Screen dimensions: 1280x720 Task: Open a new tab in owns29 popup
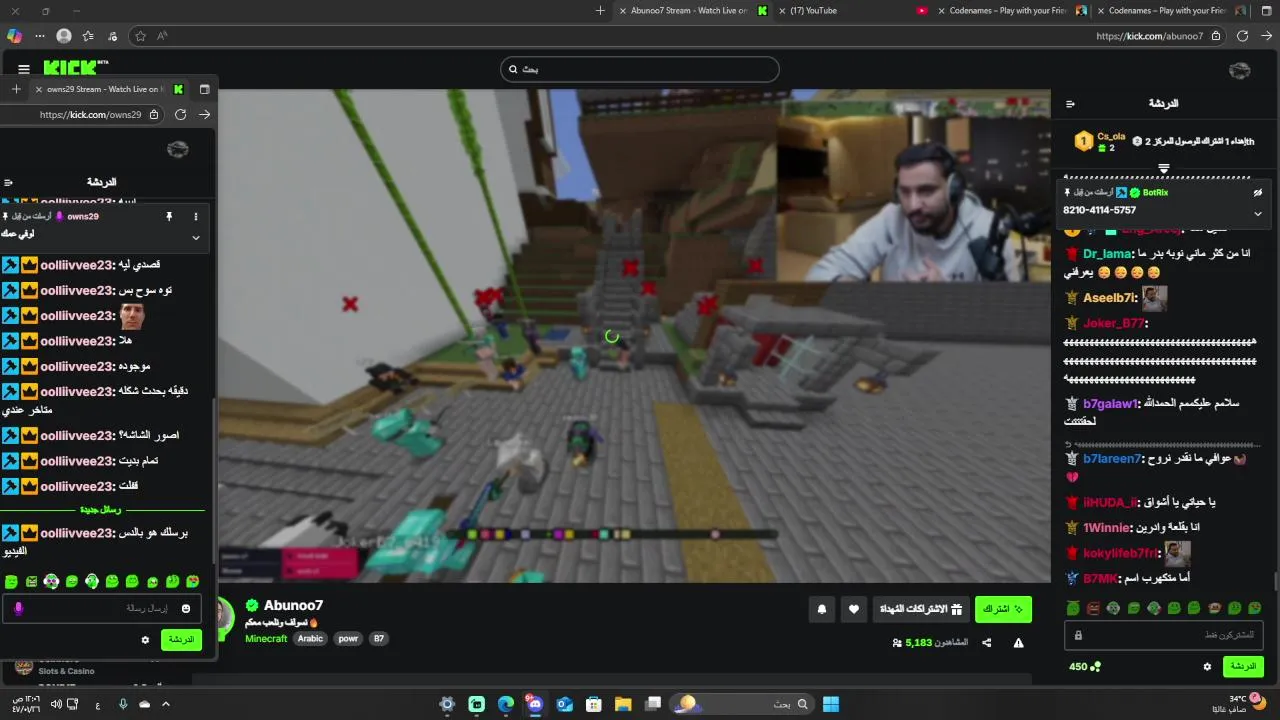(16, 89)
